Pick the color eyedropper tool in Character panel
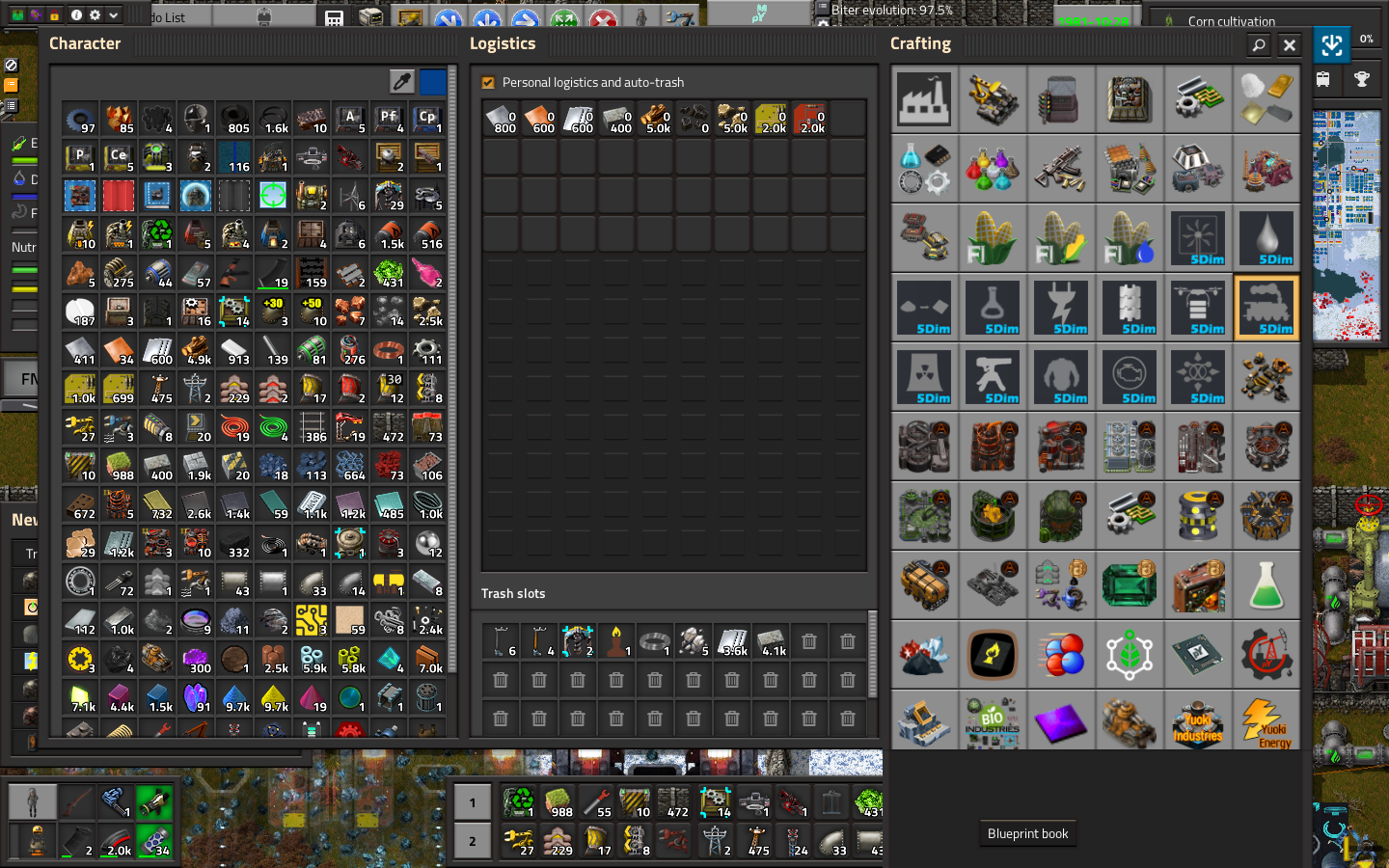The image size is (1389, 868). [x=401, y=81]
